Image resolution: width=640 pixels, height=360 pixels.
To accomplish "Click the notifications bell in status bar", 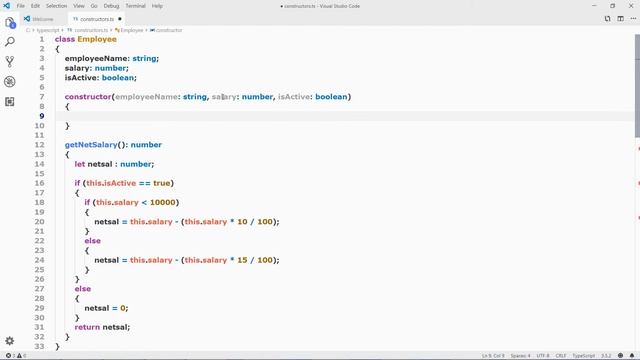I will click(632, 356).
